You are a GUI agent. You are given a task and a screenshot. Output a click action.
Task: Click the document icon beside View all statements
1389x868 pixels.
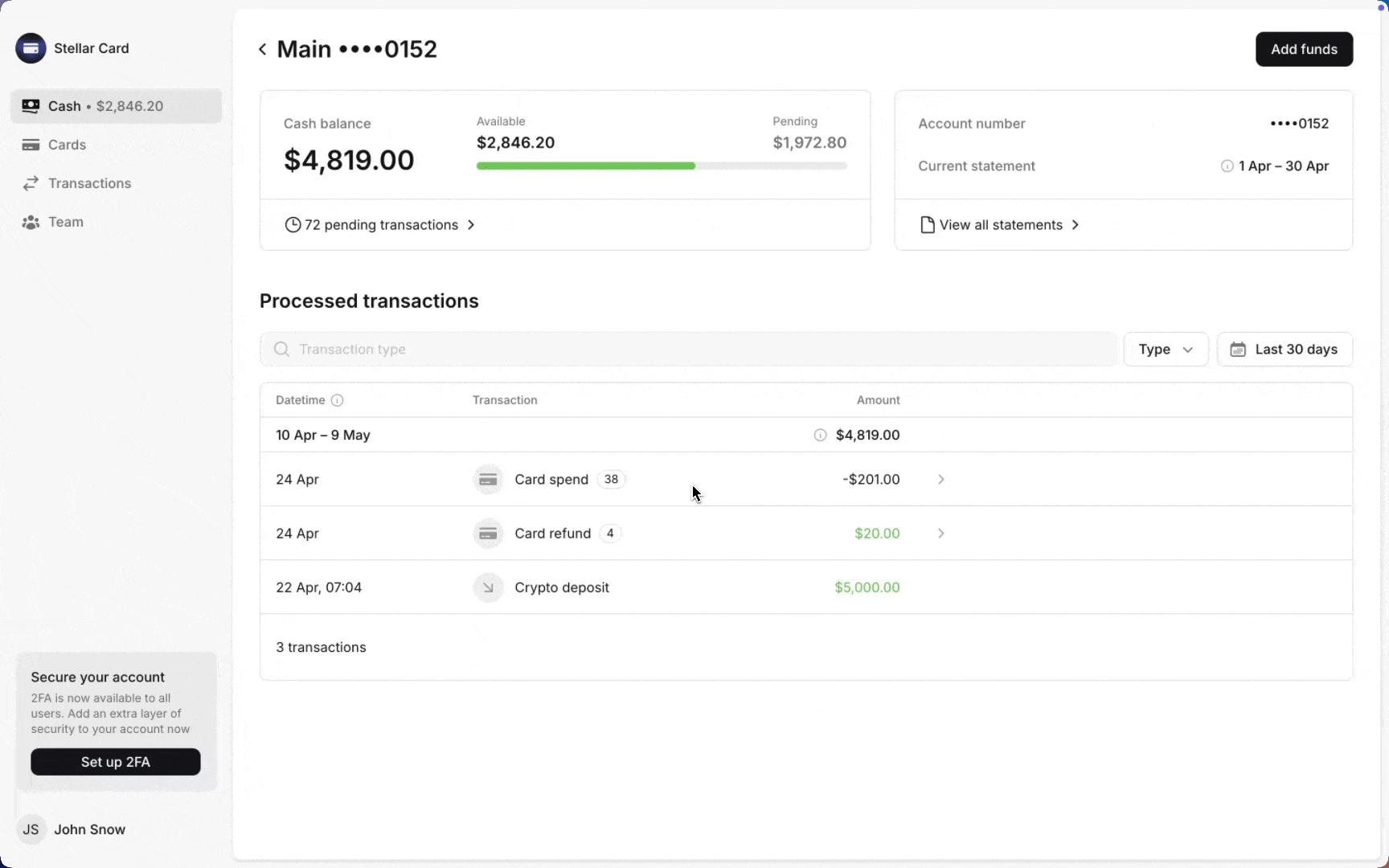927,225
